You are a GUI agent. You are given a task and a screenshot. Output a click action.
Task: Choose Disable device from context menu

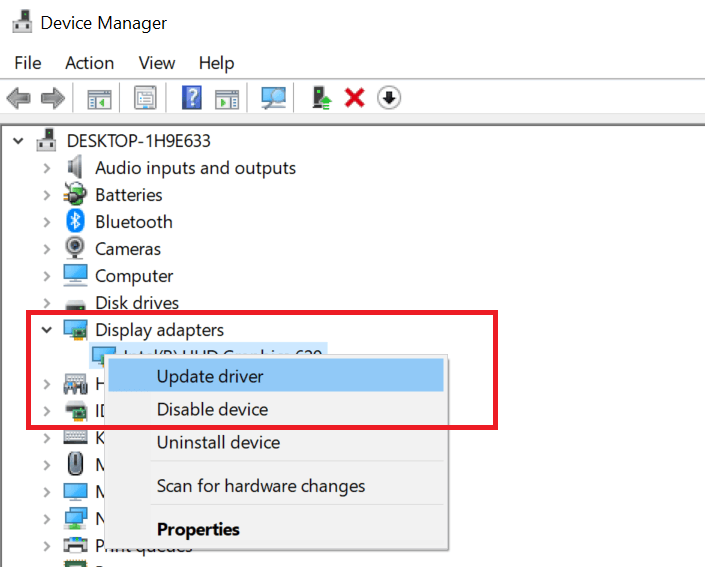276,409
